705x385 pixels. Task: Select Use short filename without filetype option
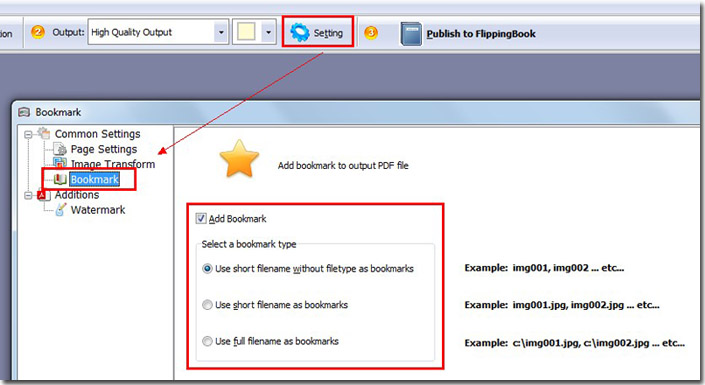(x=207, y=269)
